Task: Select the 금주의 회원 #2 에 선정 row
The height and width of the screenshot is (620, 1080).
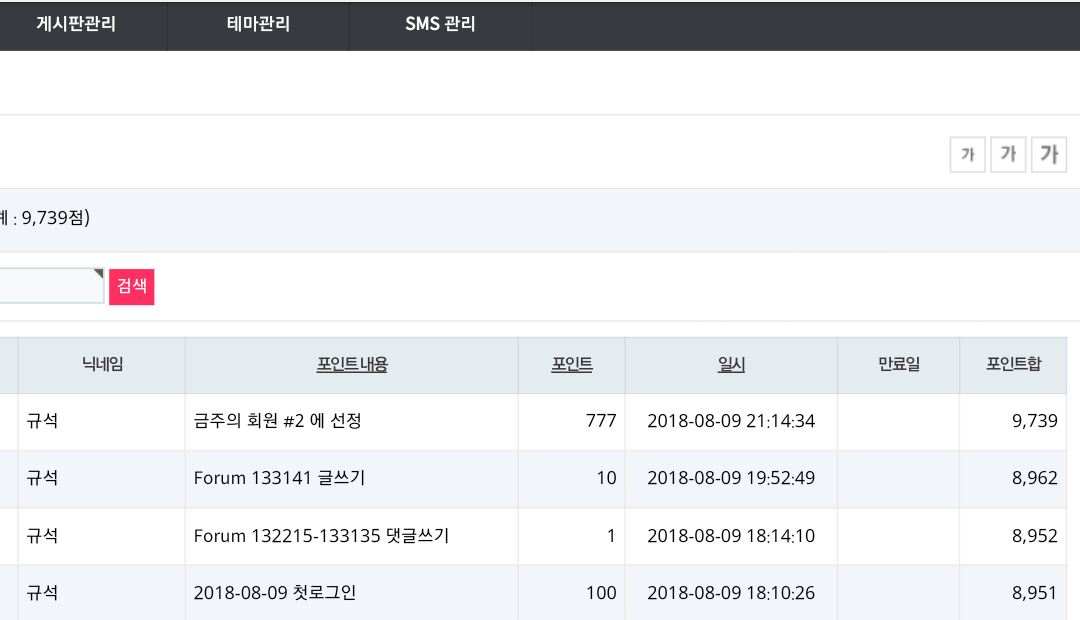Action: (533, 421)
